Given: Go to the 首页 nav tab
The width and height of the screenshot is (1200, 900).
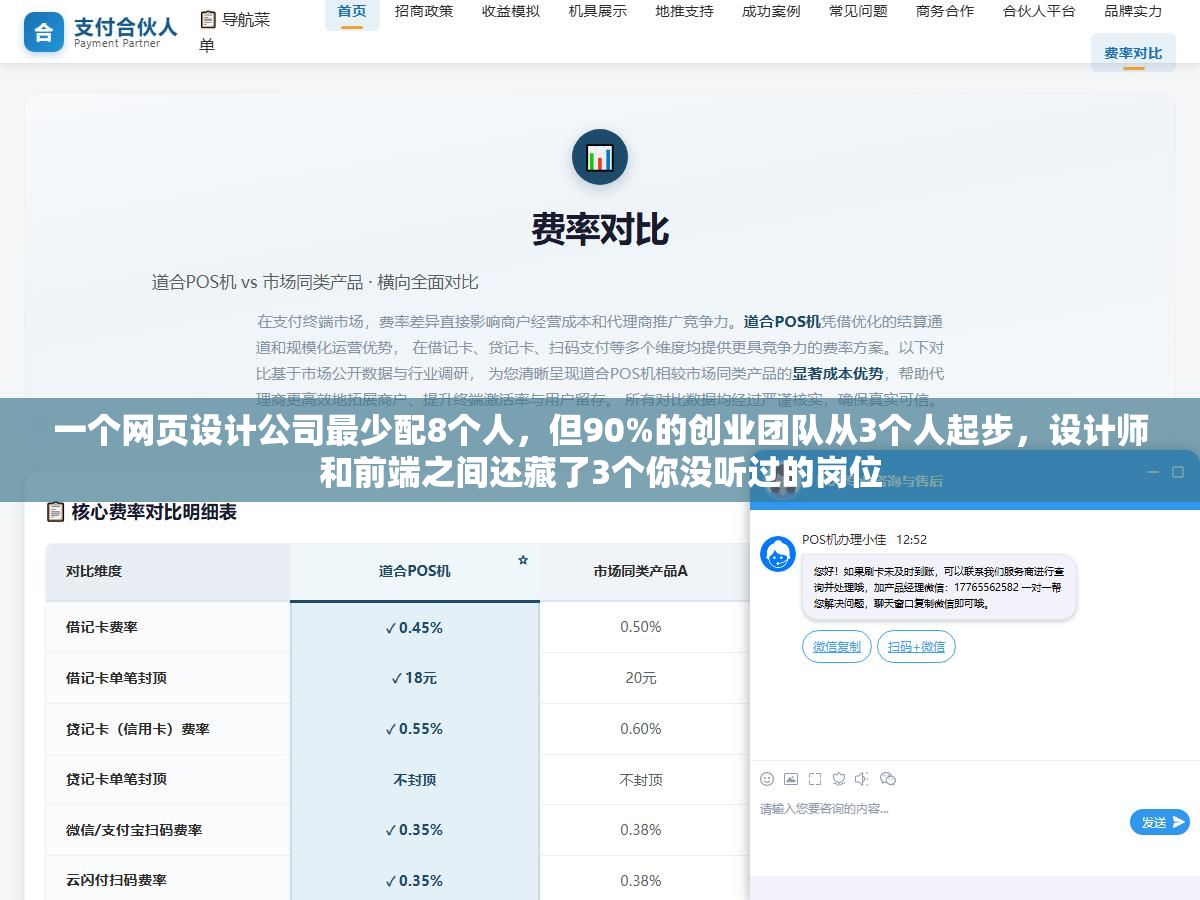Looking at the screenshot, I should (x=352, y=12).
